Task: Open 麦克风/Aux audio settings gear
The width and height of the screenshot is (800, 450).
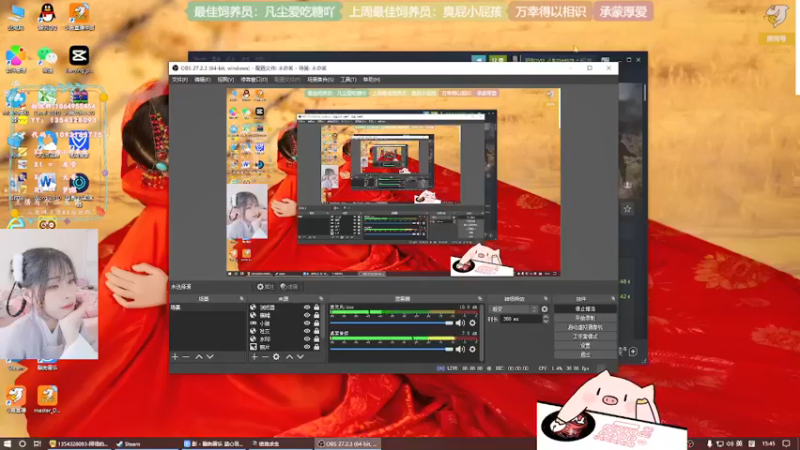Action: (x=472, y=323)
